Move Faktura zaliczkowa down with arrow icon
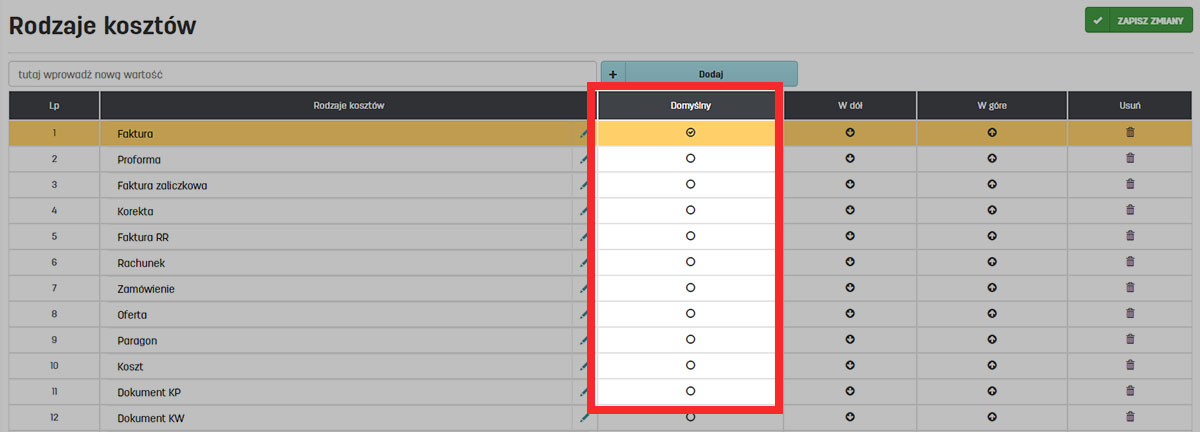The height and width of the screenshot is (432, 1200). 850,184
